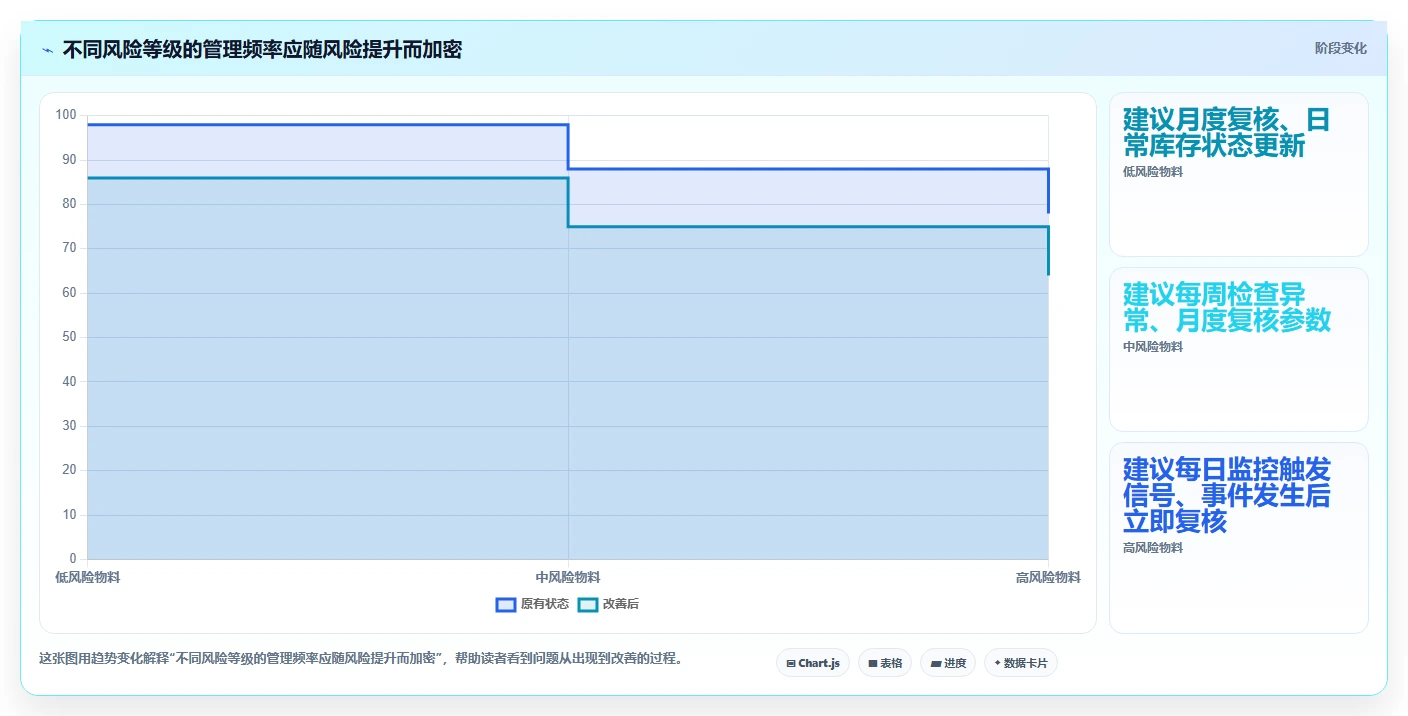
Task: Click the Chart.js tag
Action: coord(813,663)
